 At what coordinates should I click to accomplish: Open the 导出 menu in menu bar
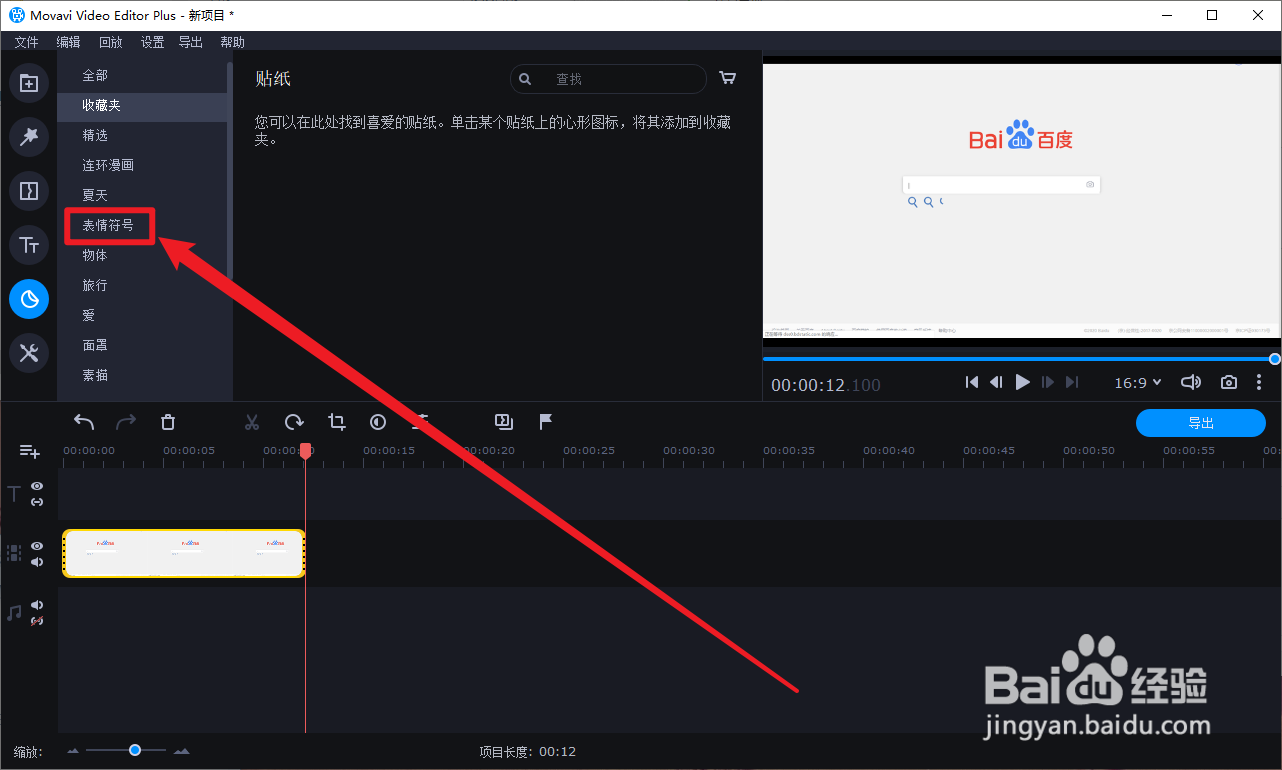tap(190, 42)
